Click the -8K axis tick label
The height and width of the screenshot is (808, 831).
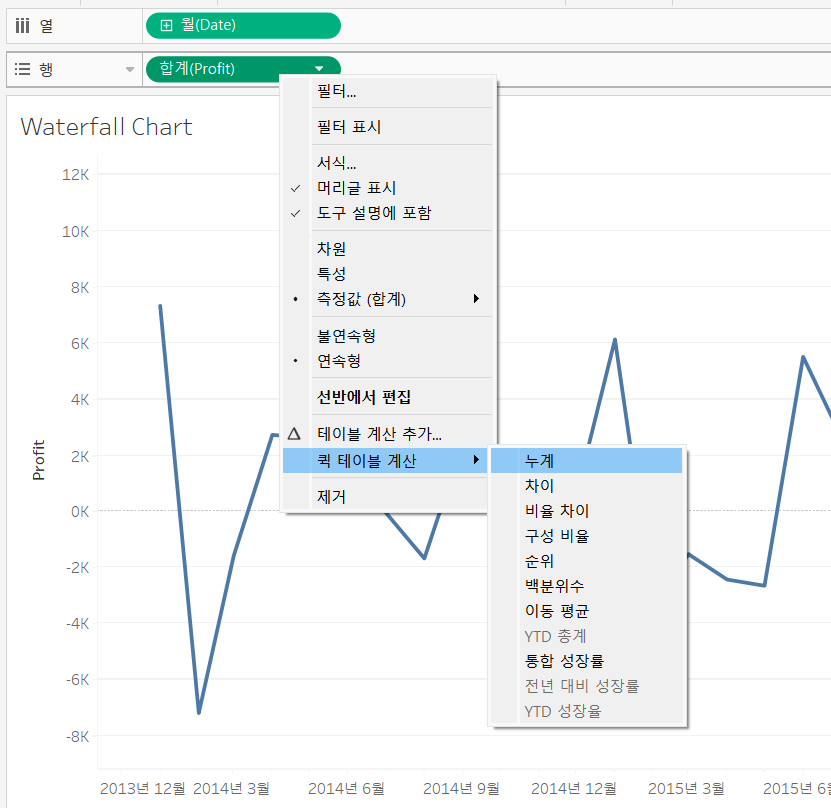point(77,736)
